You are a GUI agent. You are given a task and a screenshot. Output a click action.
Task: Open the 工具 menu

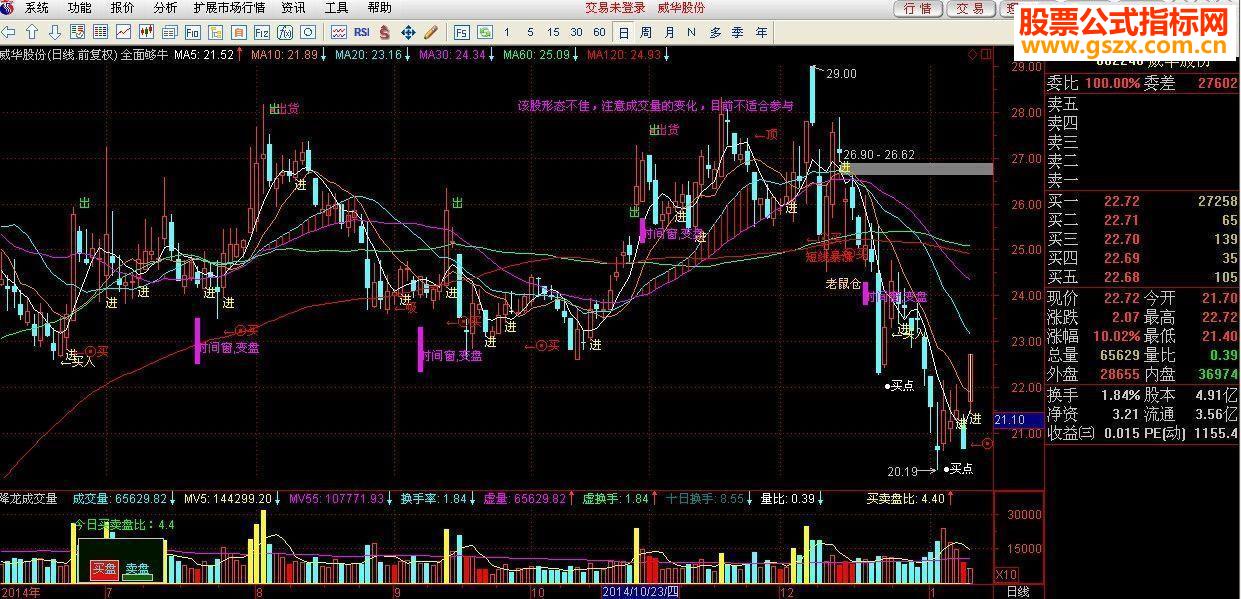point(336,8)
